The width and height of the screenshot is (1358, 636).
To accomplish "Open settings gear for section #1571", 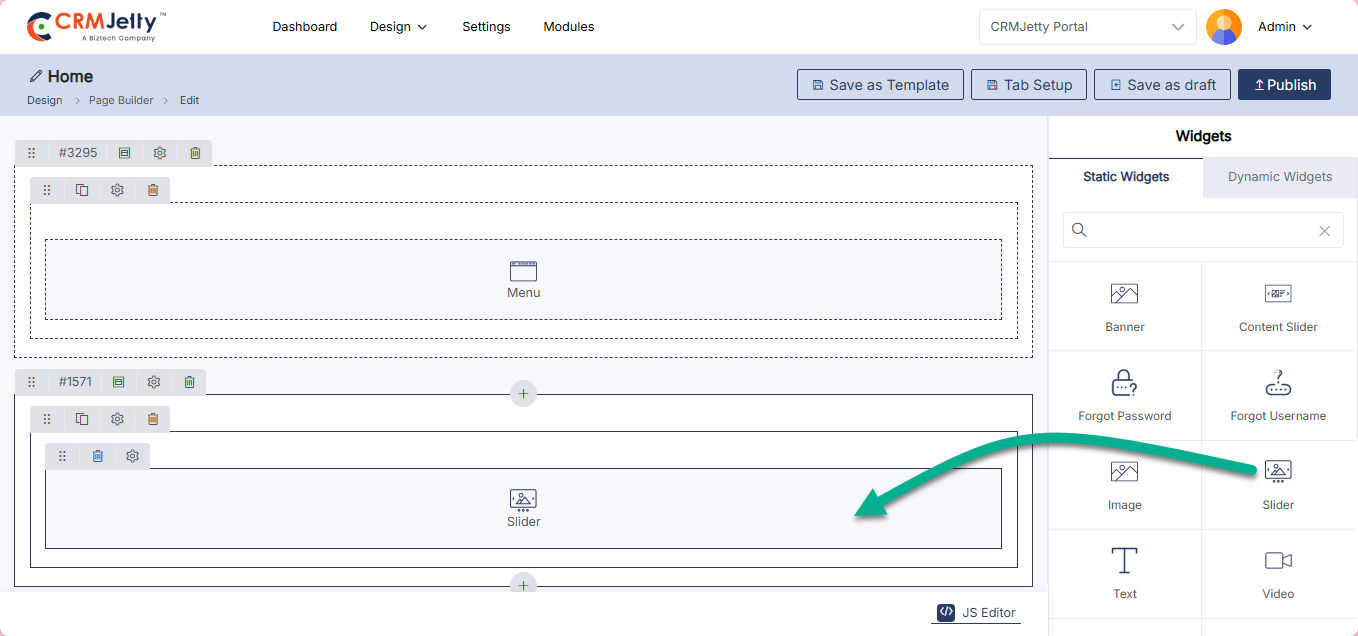I will [x=154, y=382].
